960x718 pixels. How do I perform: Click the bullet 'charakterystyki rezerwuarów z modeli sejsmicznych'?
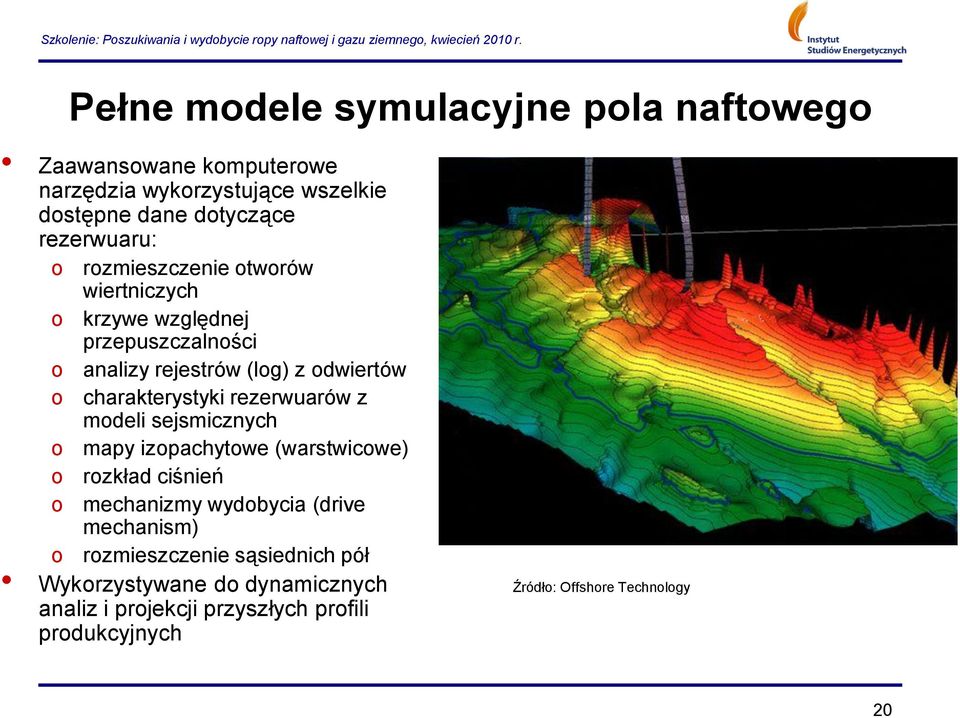click(x=225, y=409)
